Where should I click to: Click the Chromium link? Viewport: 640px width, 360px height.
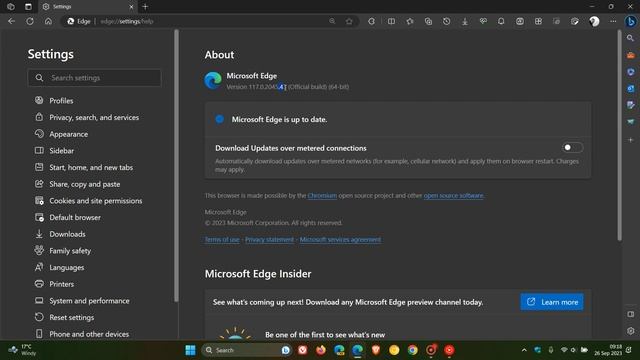click(322, 196)
